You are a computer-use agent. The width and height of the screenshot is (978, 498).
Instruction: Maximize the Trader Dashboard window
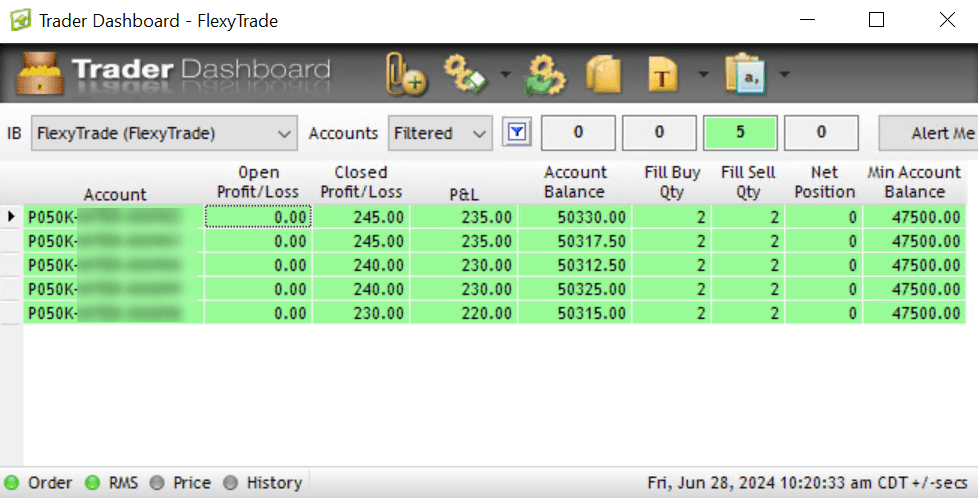pos(876,20)
